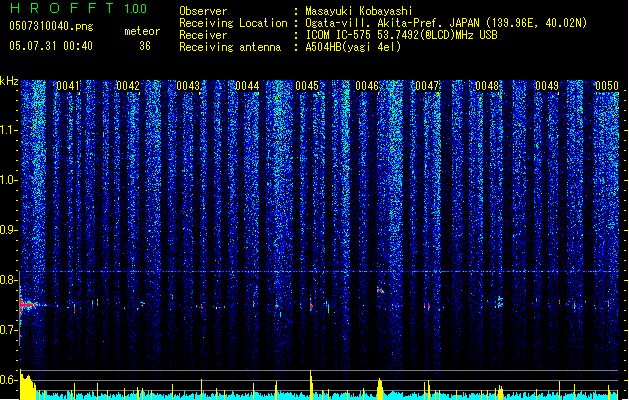The width and height of the screenshot is (629, 400).
Task: Select the Ogata-vill. Akita-Pref. JAPAN location text
Action: click(446, 23)
